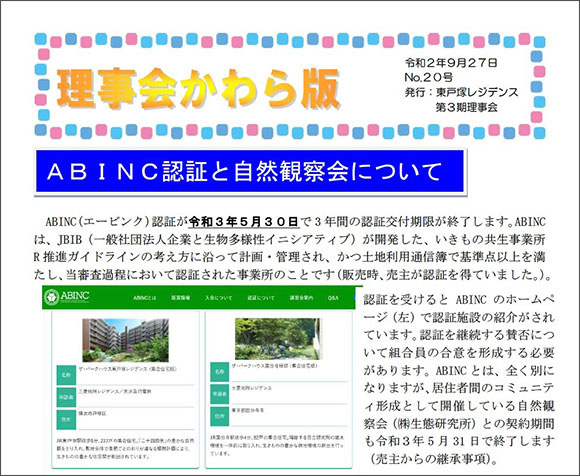Click the 名称 label in the right card
Viewport: 580px width, 476px height.
[220, 372]
